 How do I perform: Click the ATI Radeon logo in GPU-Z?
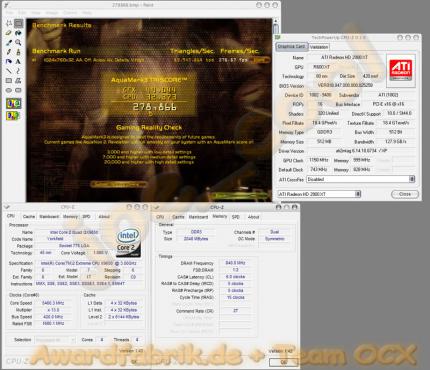tap(401, 70)
